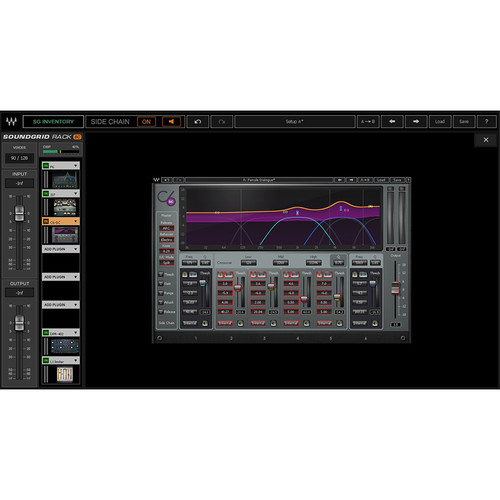The image size is (500, 500).
Task: Click band 6 side chain listen icon
Action: pos(375,323)
